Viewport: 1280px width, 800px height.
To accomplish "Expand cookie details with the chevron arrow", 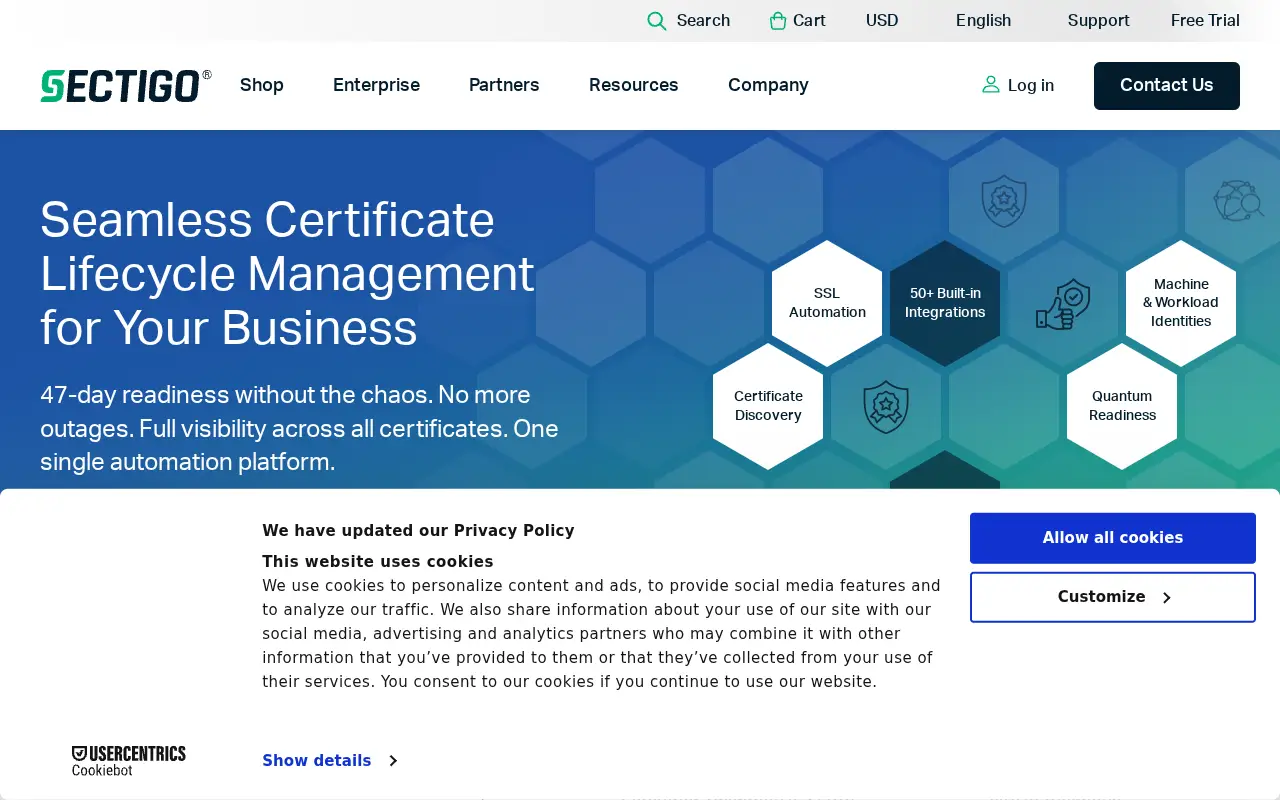I will [x=393, y=761].
